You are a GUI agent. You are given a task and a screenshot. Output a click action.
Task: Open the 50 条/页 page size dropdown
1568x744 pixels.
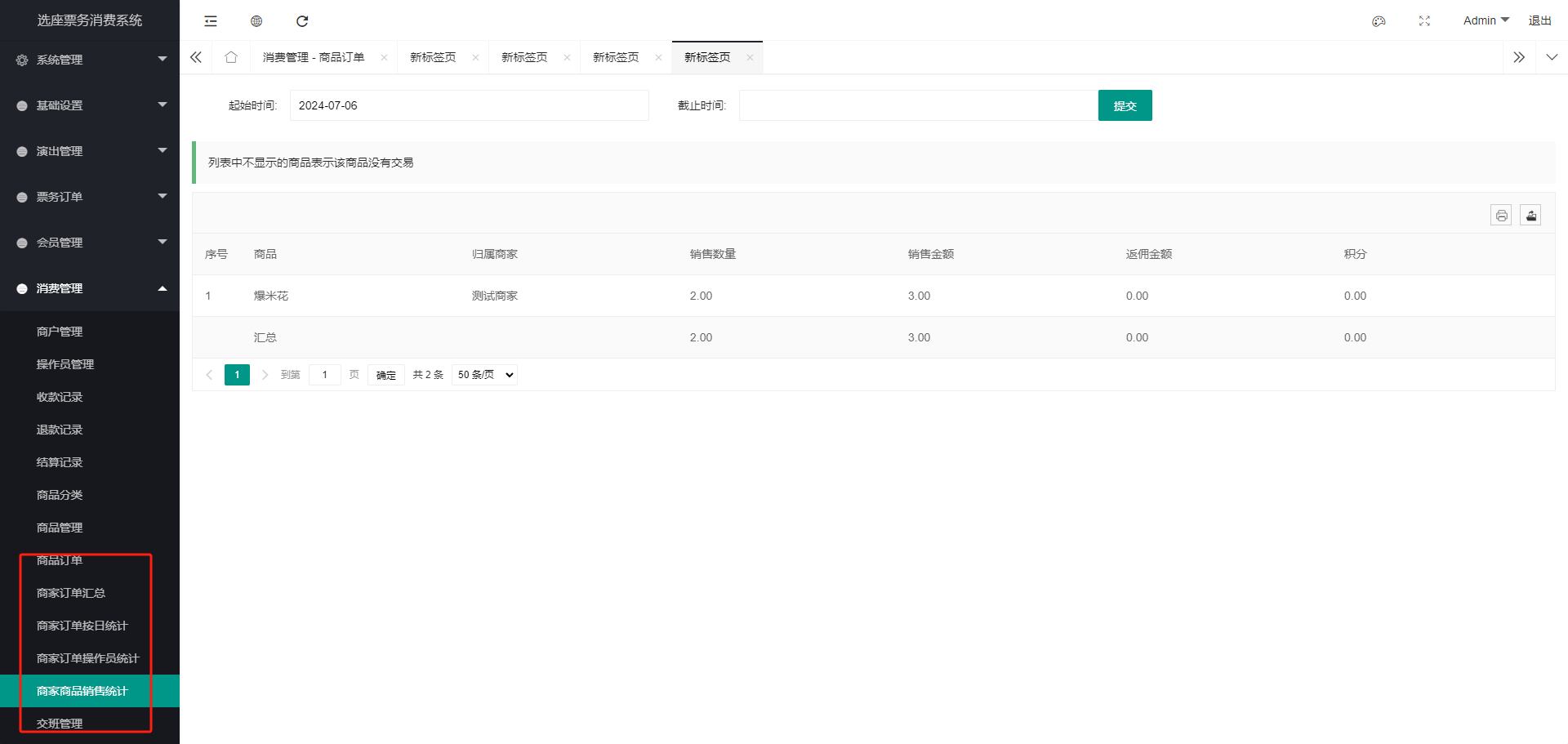pyautogui.click(x=485, y=375)
